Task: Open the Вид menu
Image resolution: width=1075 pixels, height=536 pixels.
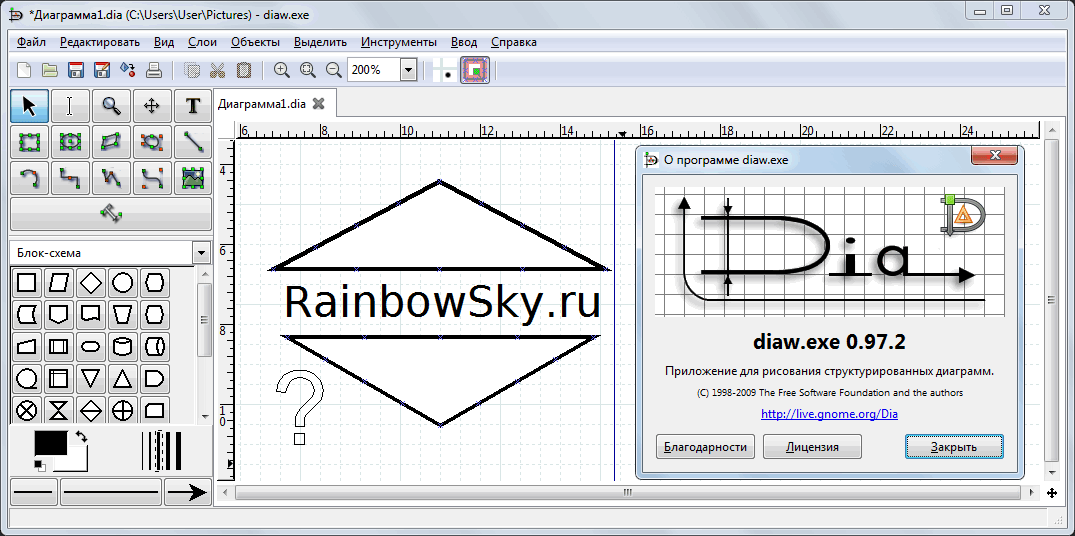Action: coord(165,42)
